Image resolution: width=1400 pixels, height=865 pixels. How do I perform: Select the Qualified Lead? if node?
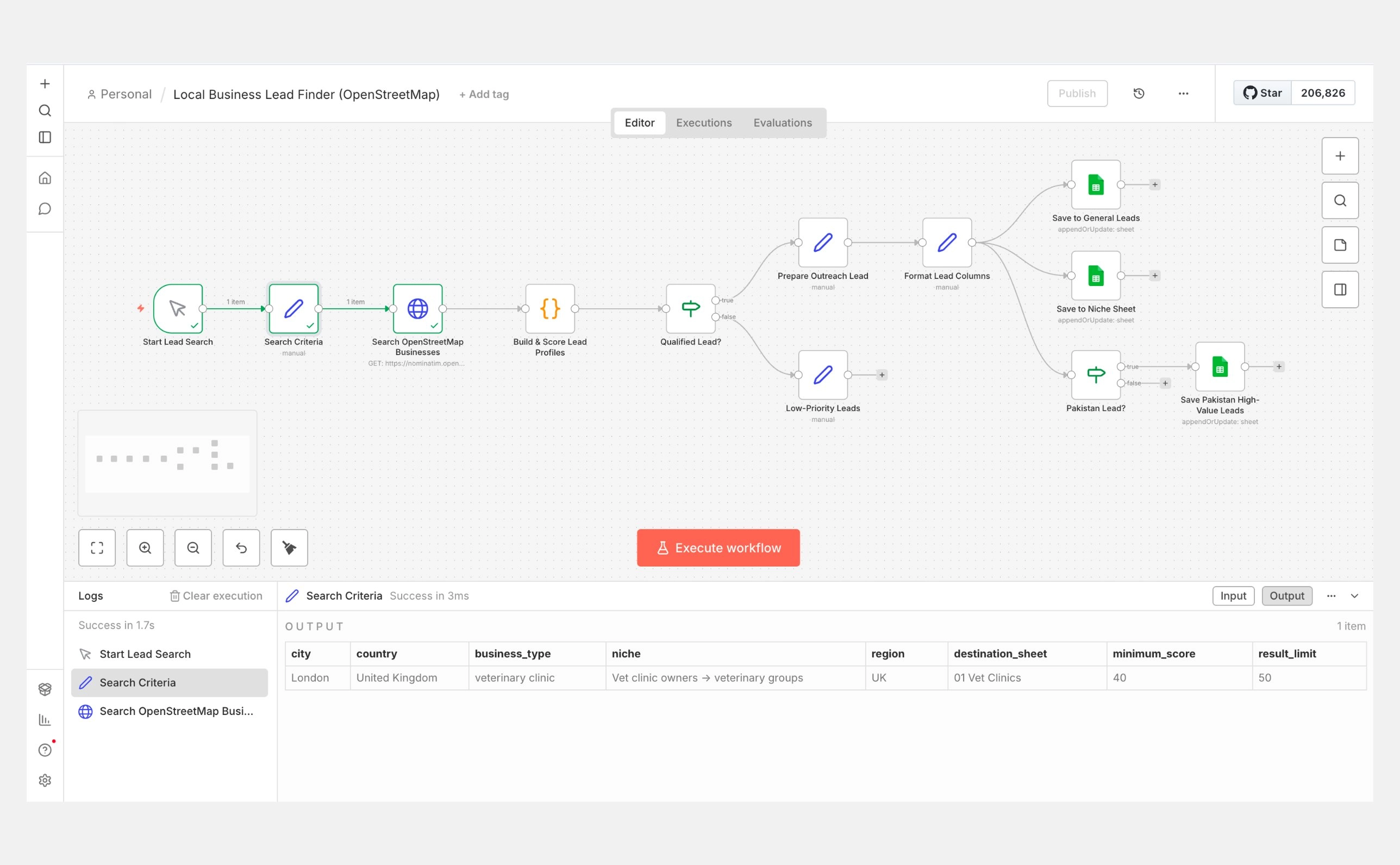[690, 308]
